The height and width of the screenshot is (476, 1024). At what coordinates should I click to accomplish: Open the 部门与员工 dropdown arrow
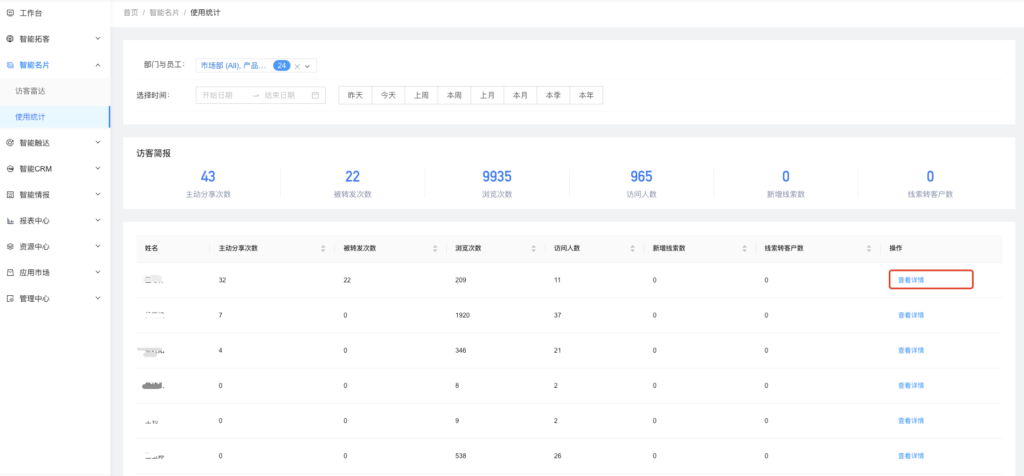click(x=309, y=66)
